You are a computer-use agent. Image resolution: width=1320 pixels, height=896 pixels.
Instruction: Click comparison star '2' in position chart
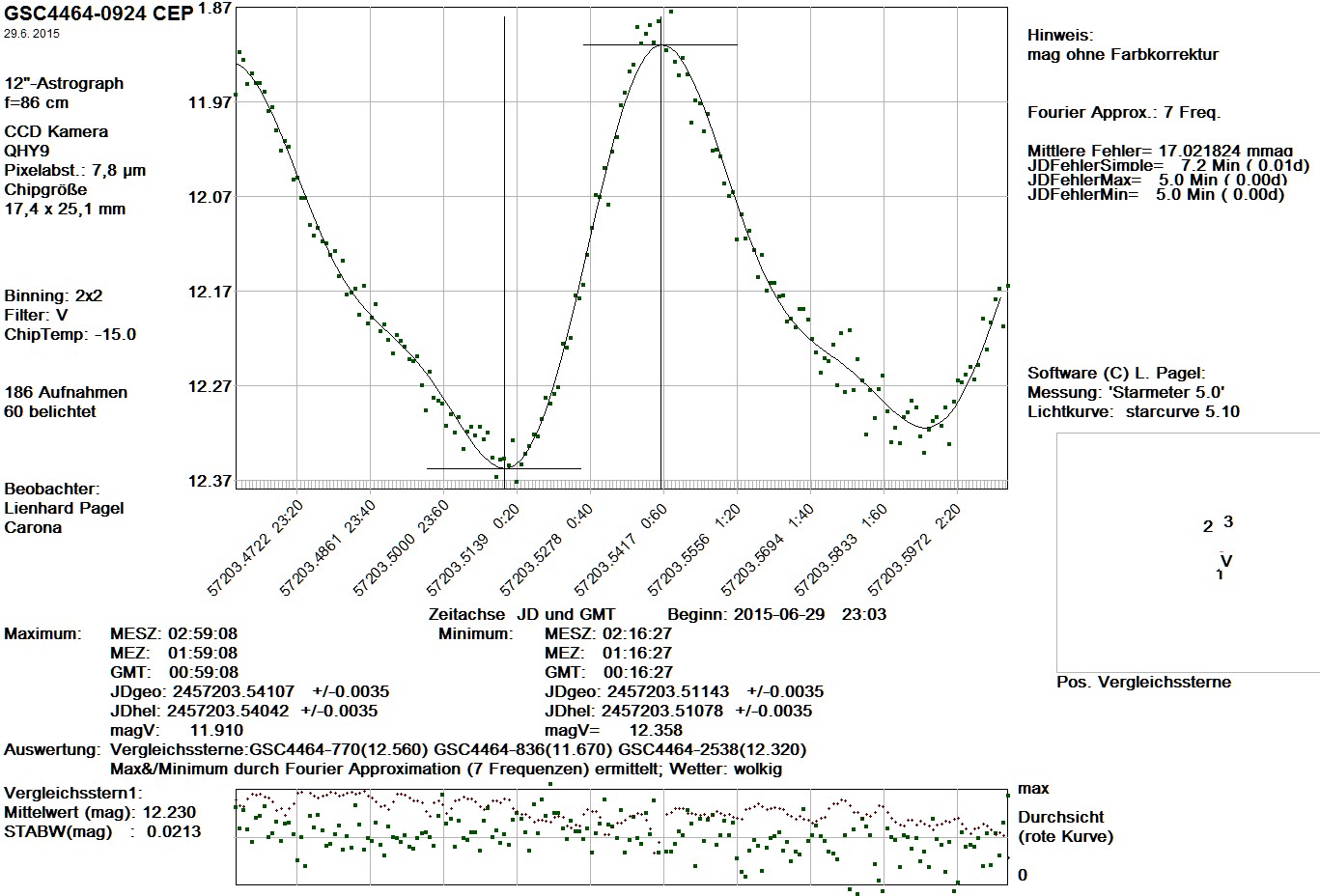tap(1208, 526)
